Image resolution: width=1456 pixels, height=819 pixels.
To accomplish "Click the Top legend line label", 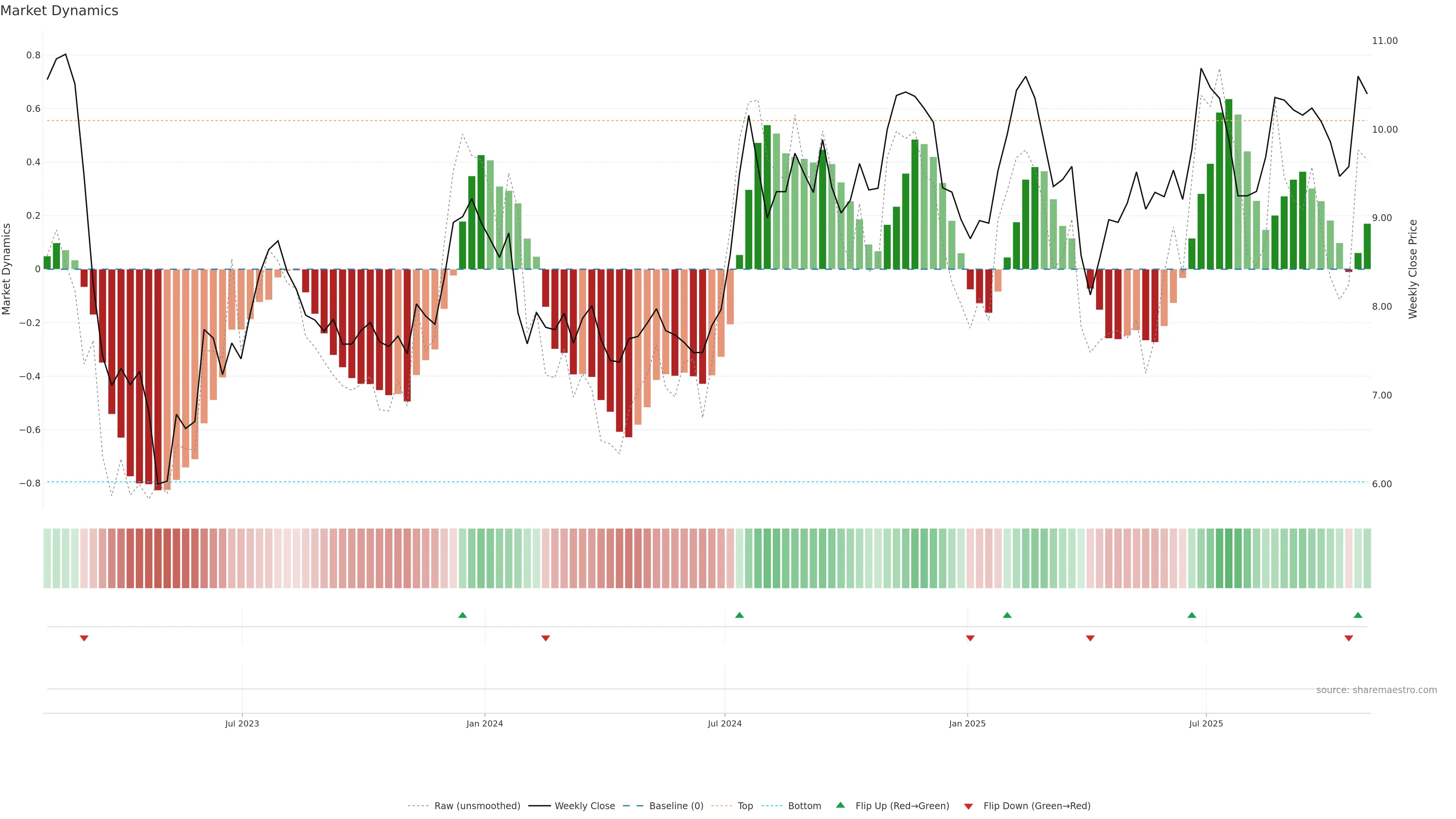I will coord(745,806).
